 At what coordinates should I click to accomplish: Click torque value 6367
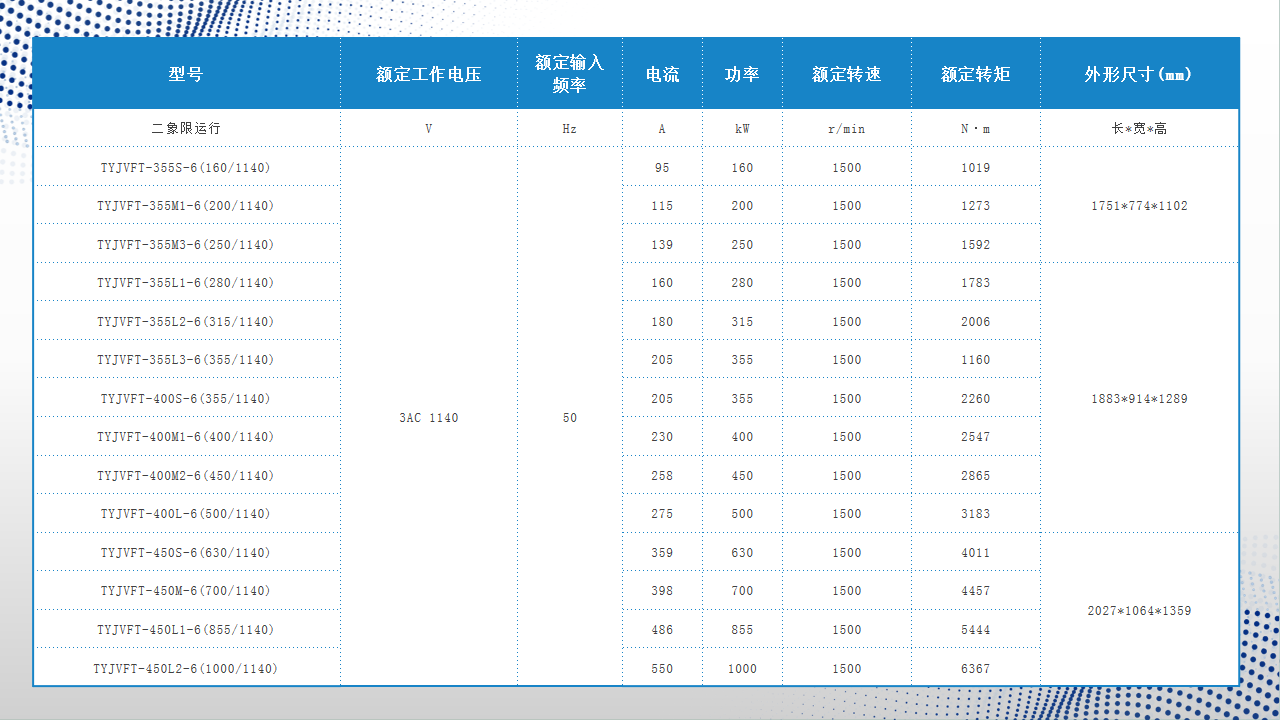coord(976,669)
